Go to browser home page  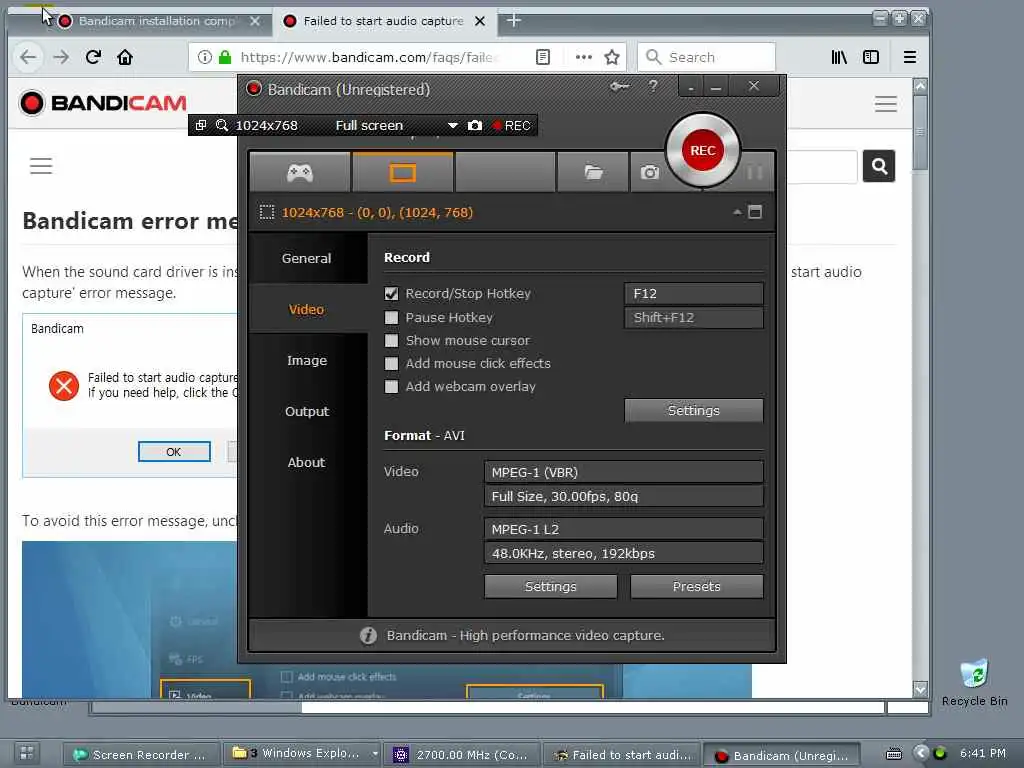(x=125, y=57)
